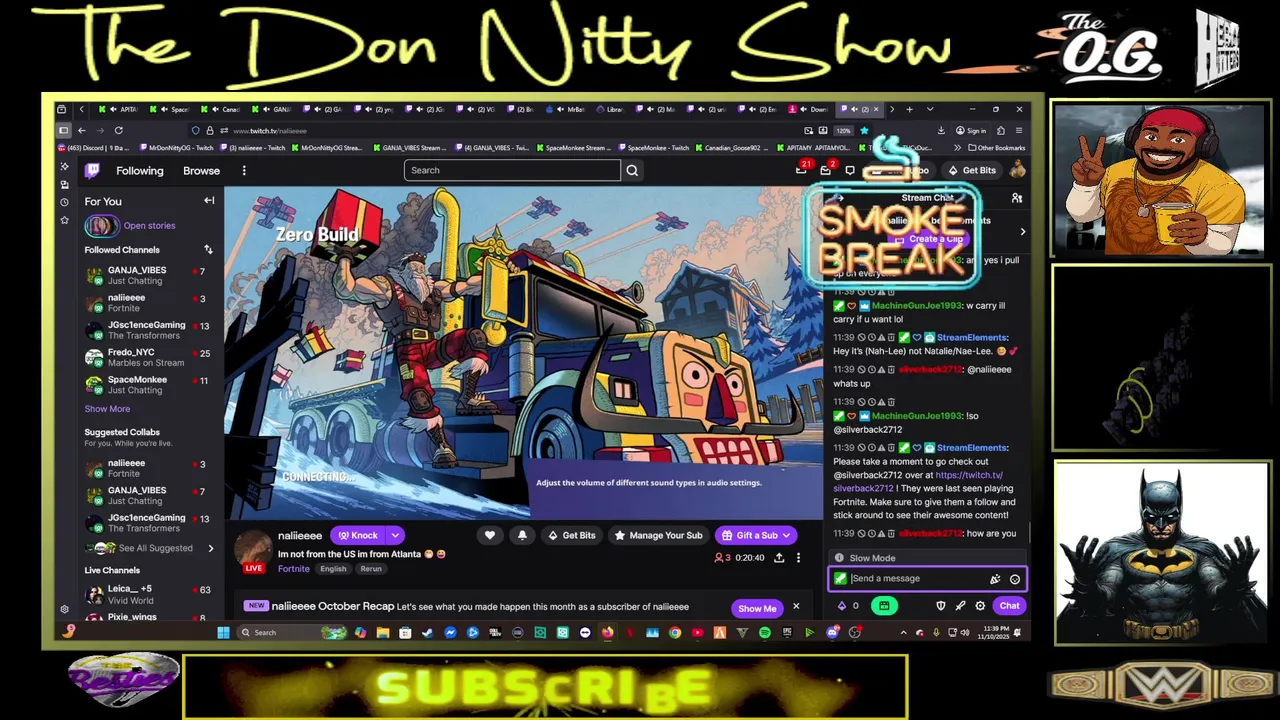Open sidebar settings gear at bottom left

point(64,609)
